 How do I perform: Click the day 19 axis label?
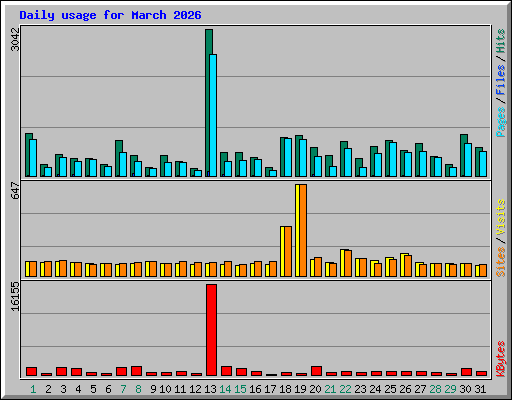pos(300,389)
